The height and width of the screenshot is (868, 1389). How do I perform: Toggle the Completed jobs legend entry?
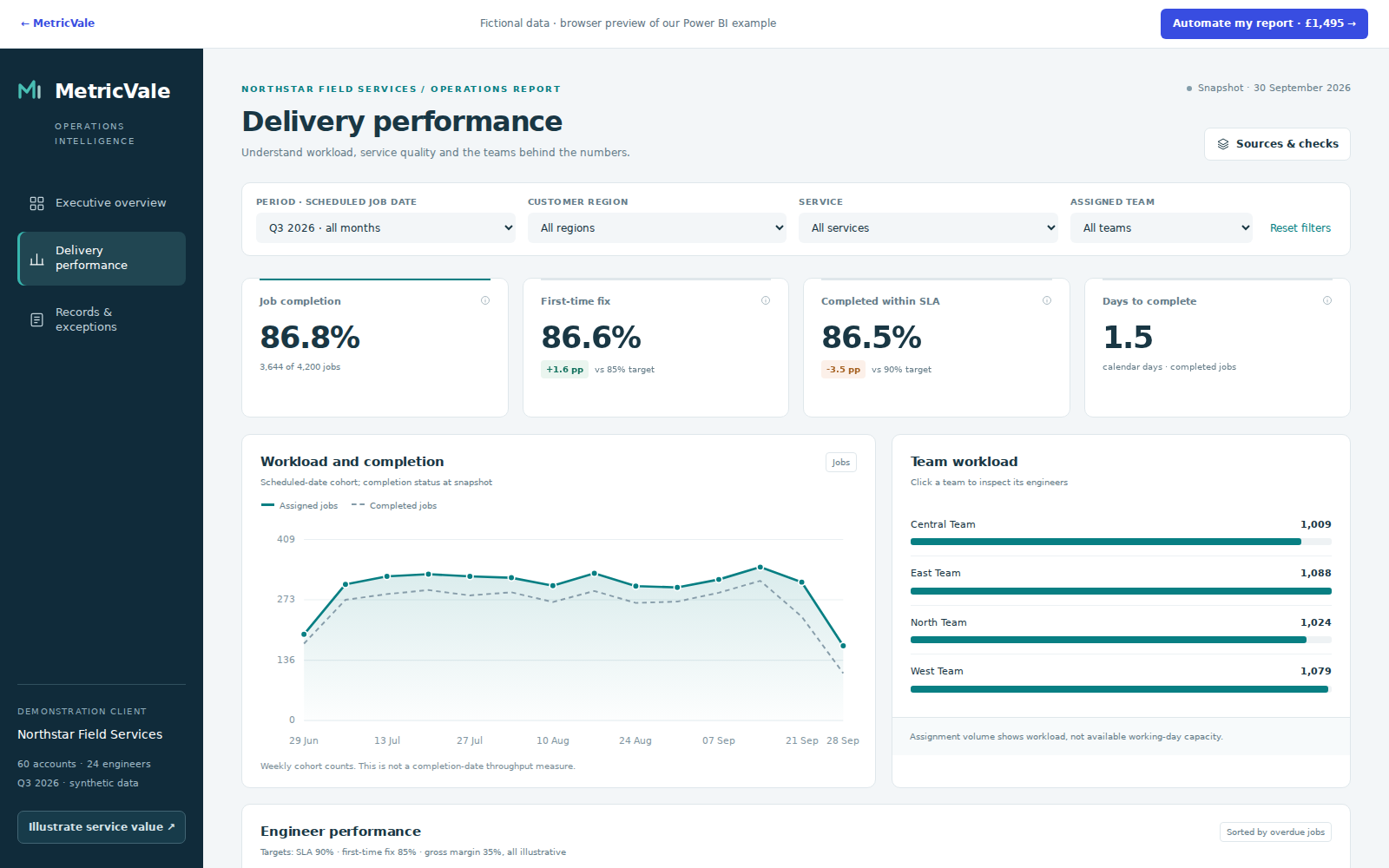(x=394, y=506)
